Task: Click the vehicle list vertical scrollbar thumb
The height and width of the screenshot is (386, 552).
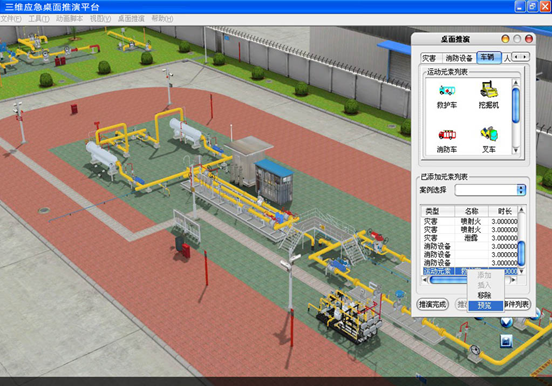Action: [x=516, y=105]
